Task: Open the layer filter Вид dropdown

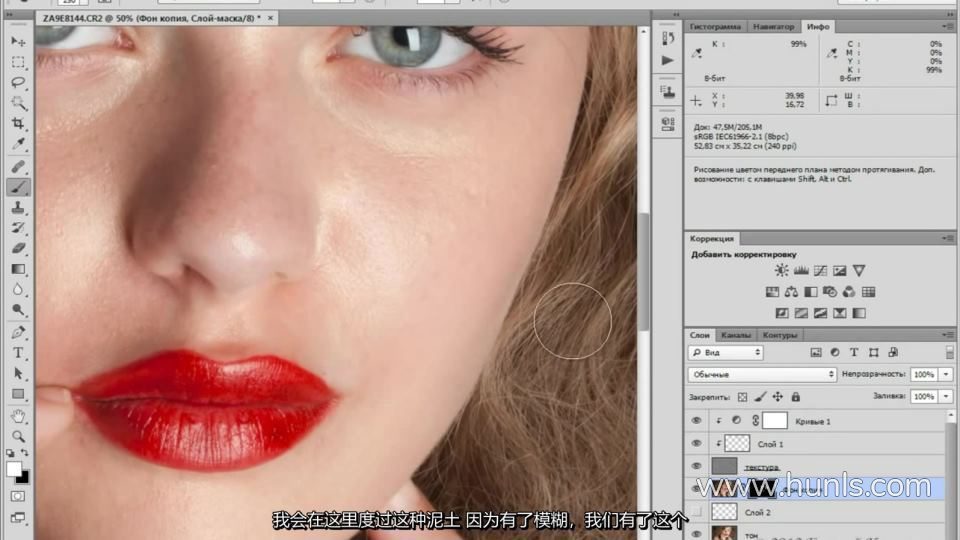Action: pyautogui.click(x=726, y=353)
